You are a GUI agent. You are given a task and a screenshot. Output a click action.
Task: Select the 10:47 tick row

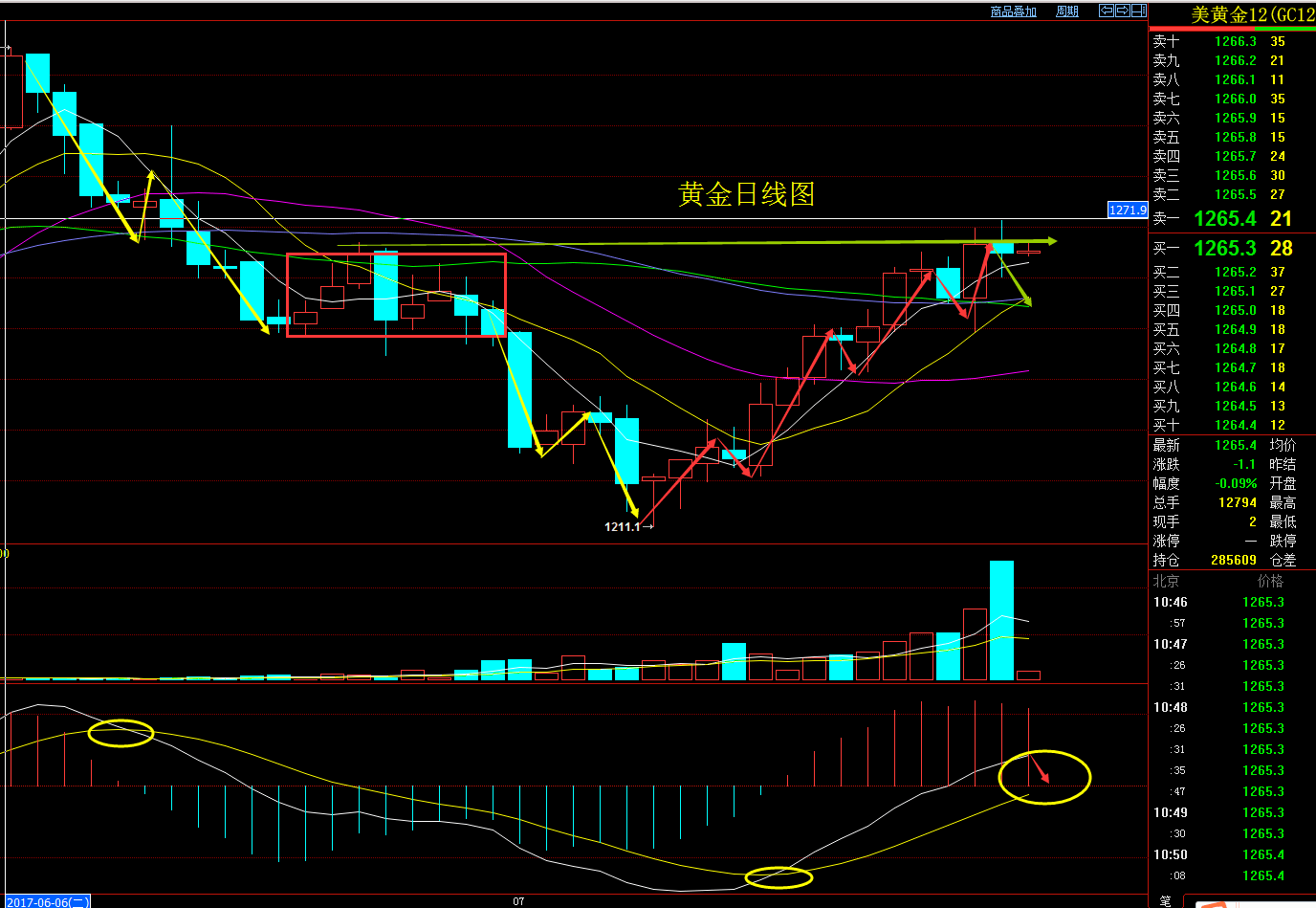[1232, 644]
